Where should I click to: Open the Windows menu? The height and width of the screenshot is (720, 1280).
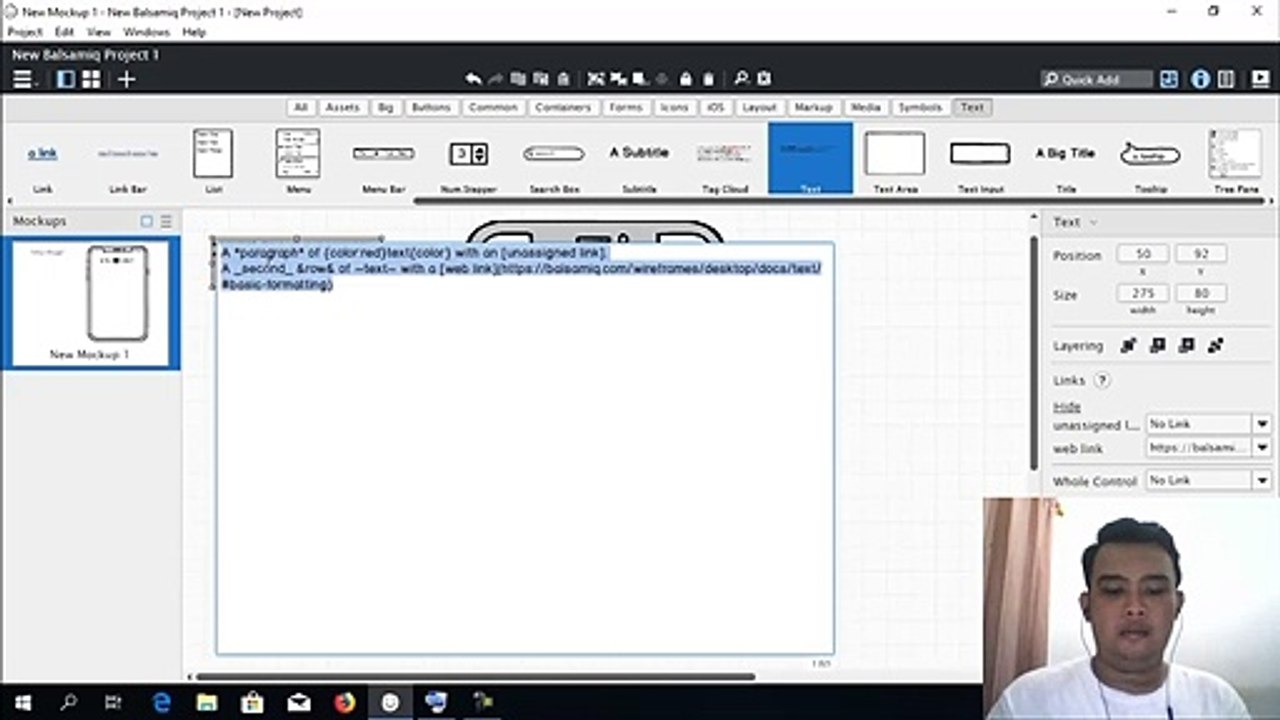pyautogui.click(x=146, y=32)
